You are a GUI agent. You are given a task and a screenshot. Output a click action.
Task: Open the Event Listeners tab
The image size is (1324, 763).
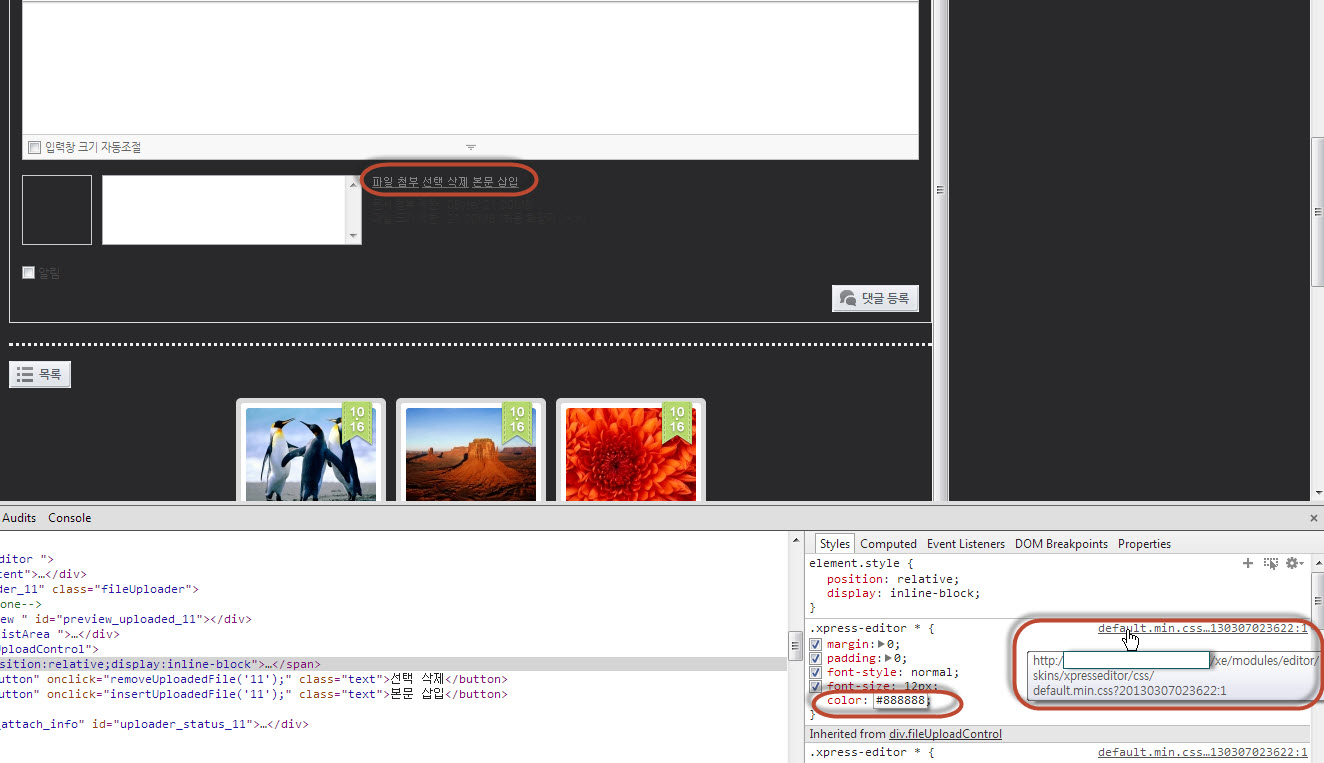click(x=965, y=544)
